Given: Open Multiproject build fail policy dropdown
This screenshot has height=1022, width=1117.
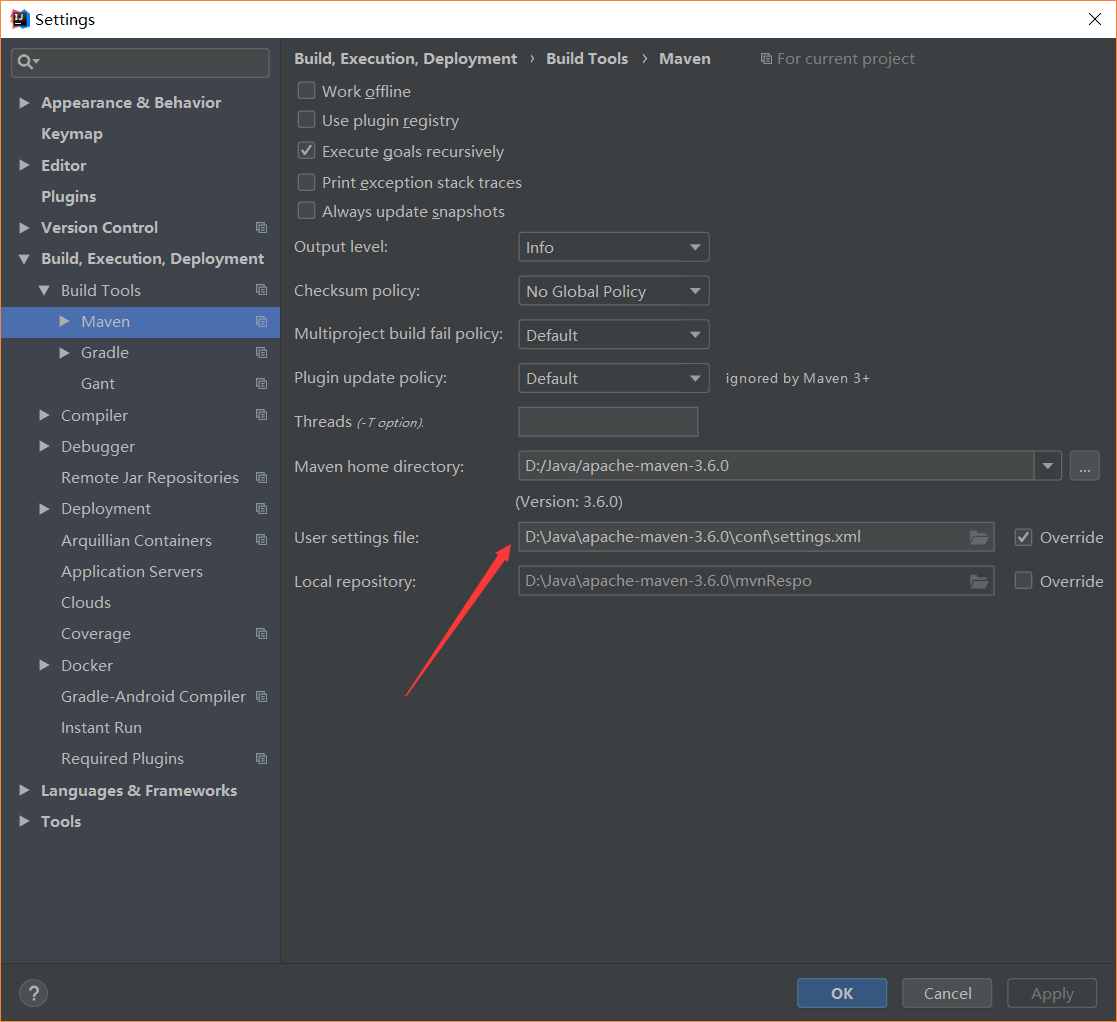Looking at the screenshot, I should tap(613, 335).
